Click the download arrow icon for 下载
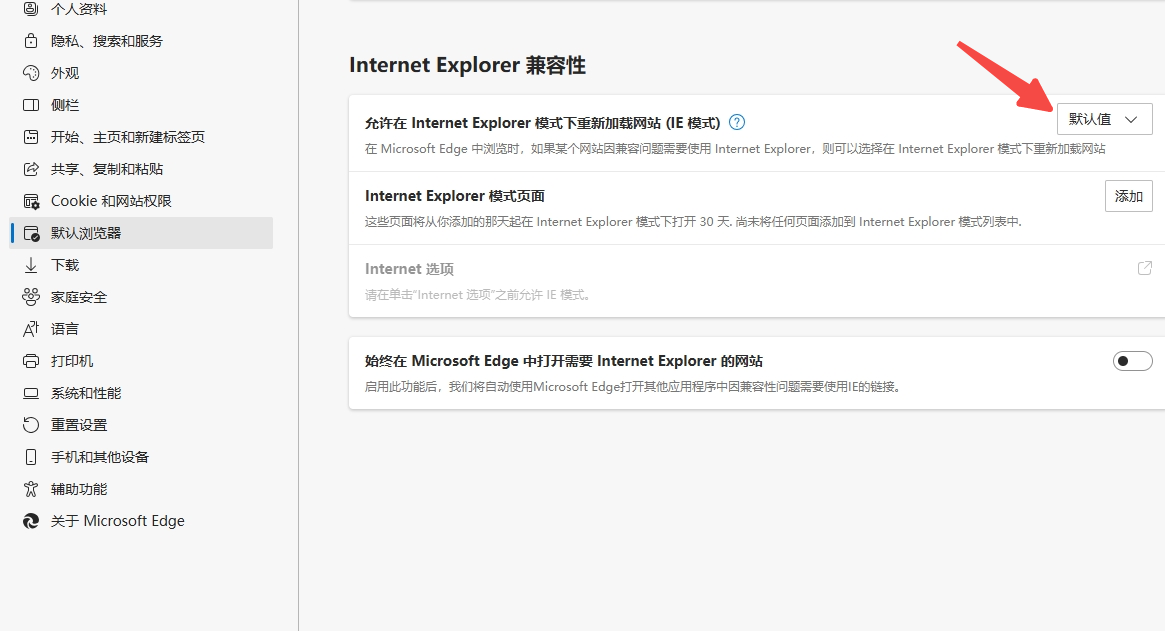 30,265
